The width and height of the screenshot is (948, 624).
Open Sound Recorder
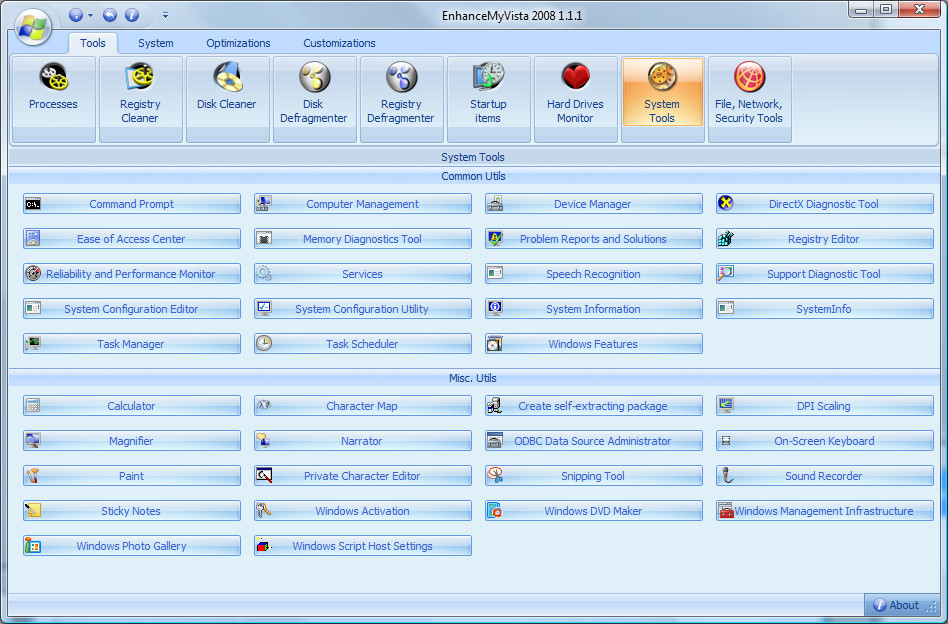[825, 476]
